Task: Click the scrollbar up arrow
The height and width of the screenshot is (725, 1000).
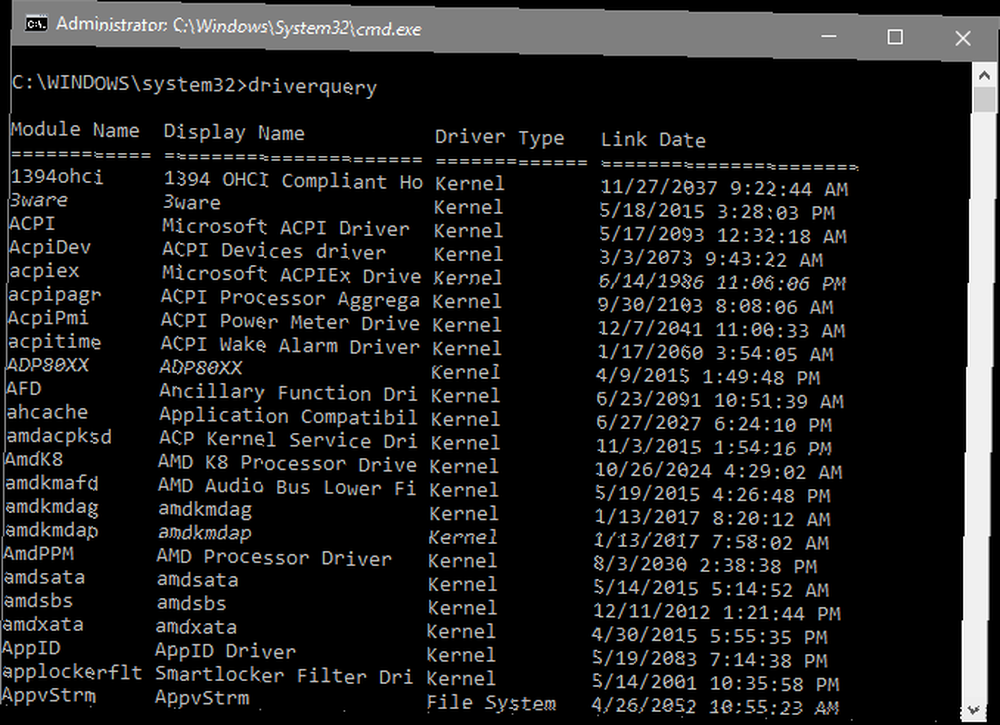Action: pos(985,75)
